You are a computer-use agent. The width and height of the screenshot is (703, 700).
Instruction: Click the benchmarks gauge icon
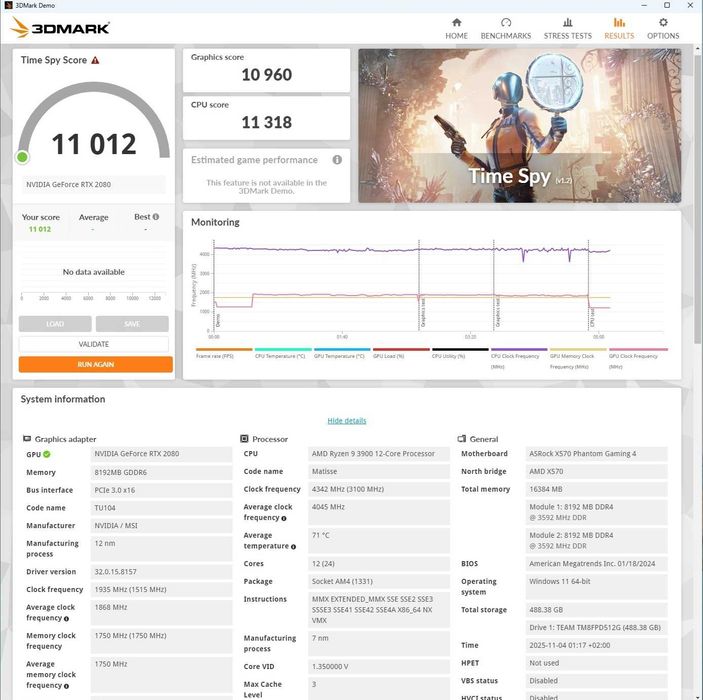coord(506,22)
